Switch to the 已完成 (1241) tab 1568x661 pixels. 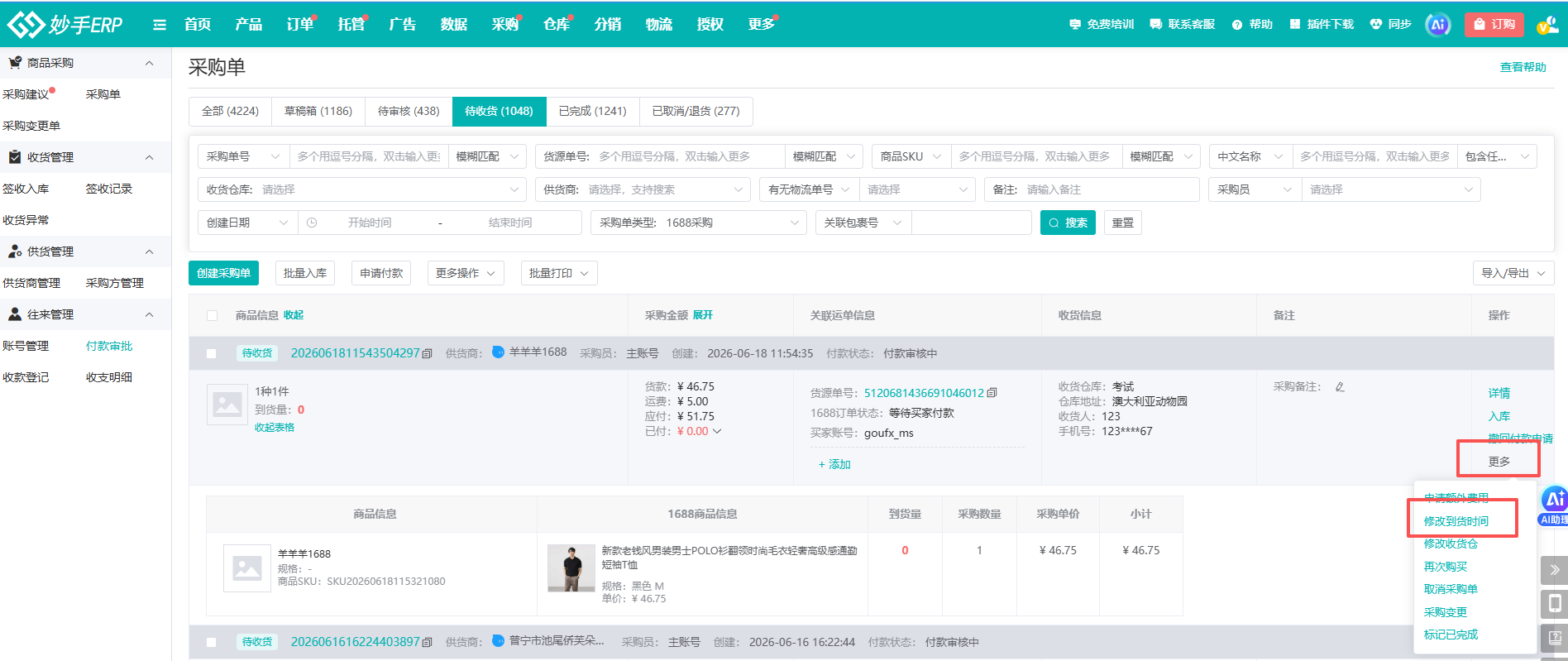(x=593, y=111)
